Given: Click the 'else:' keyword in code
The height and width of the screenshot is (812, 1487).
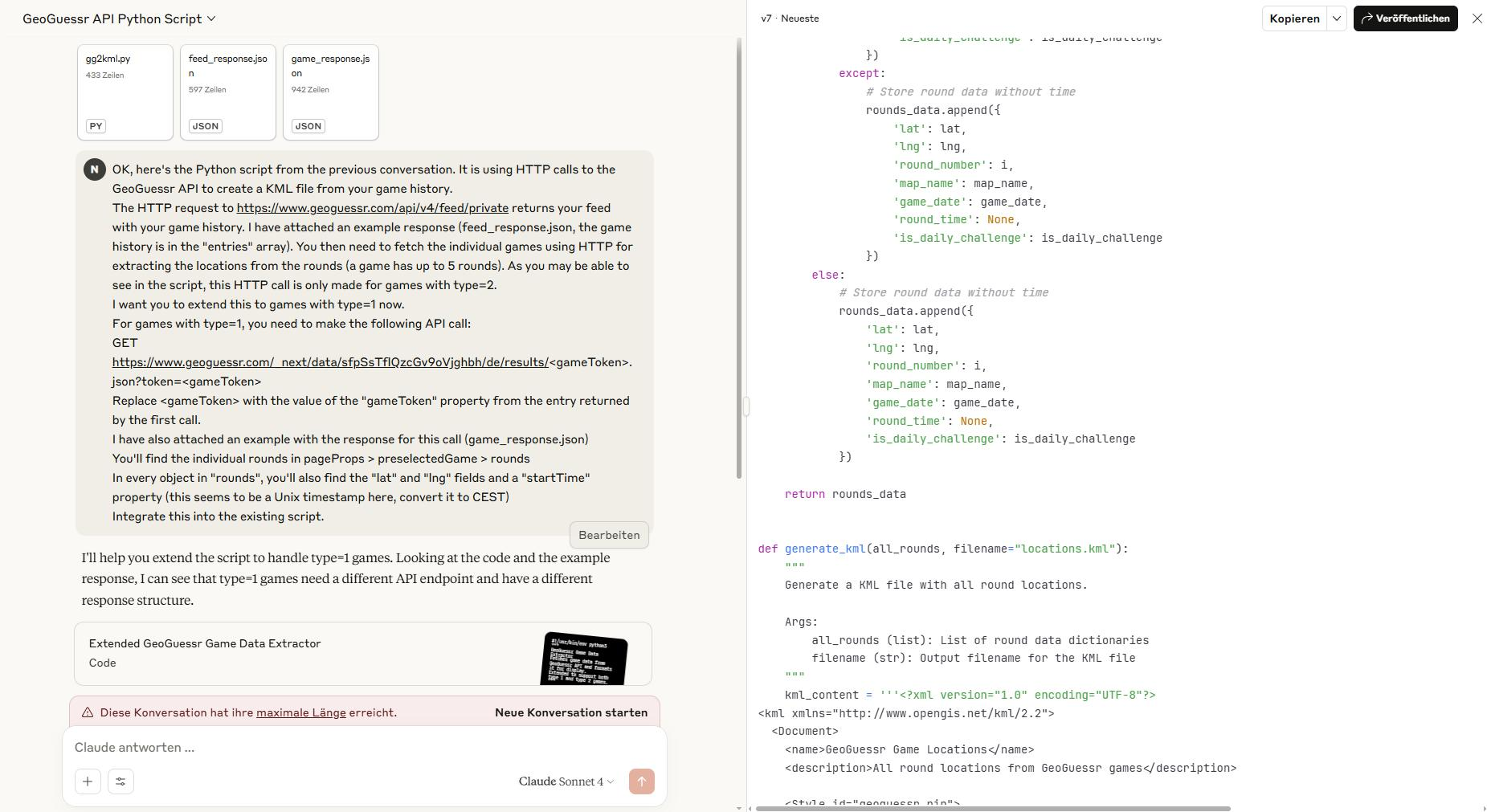Looking at the screenshot, I should pyautogui.click(x=828, y=275).
